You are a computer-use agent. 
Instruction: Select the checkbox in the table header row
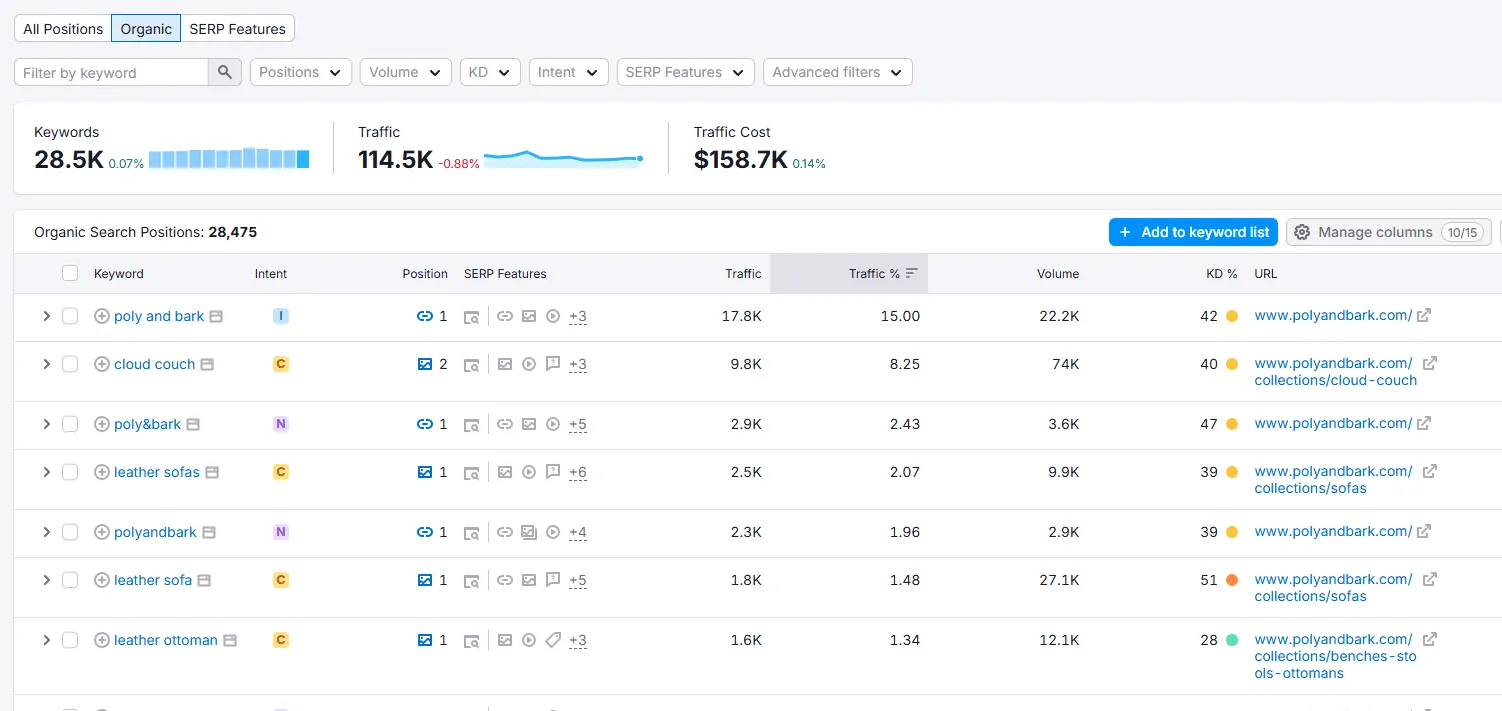(x=70, y=273)
